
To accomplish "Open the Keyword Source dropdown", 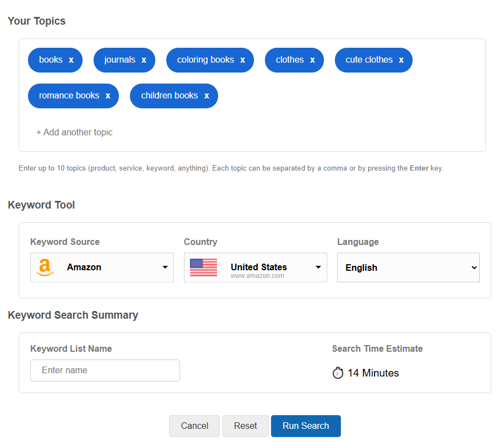I will point(102,267).
